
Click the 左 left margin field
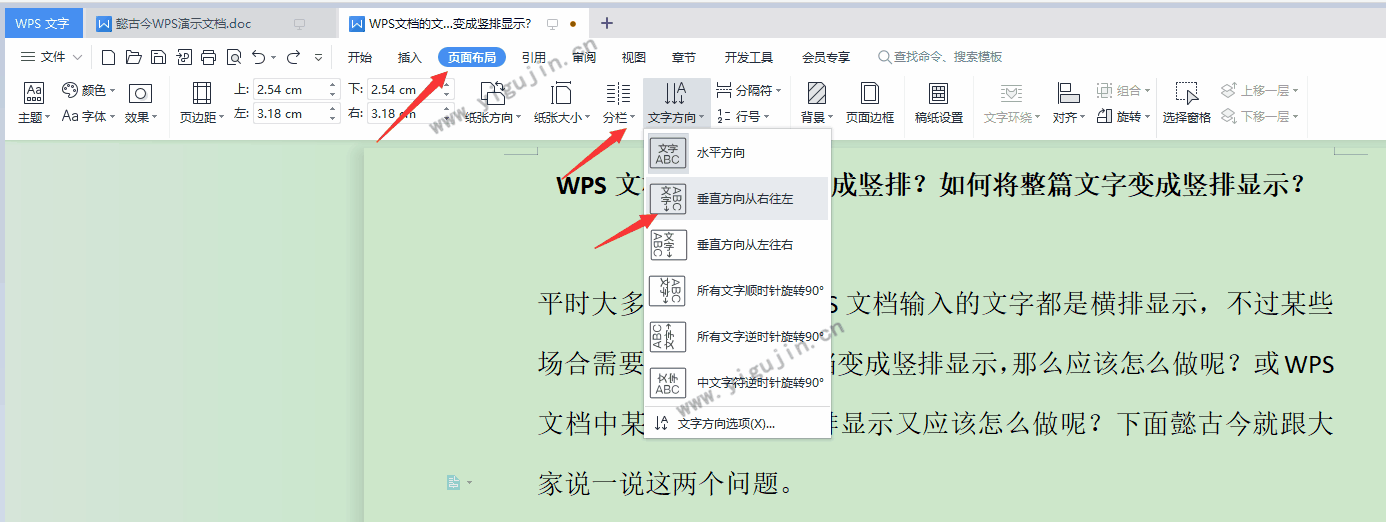coord(291,113)
